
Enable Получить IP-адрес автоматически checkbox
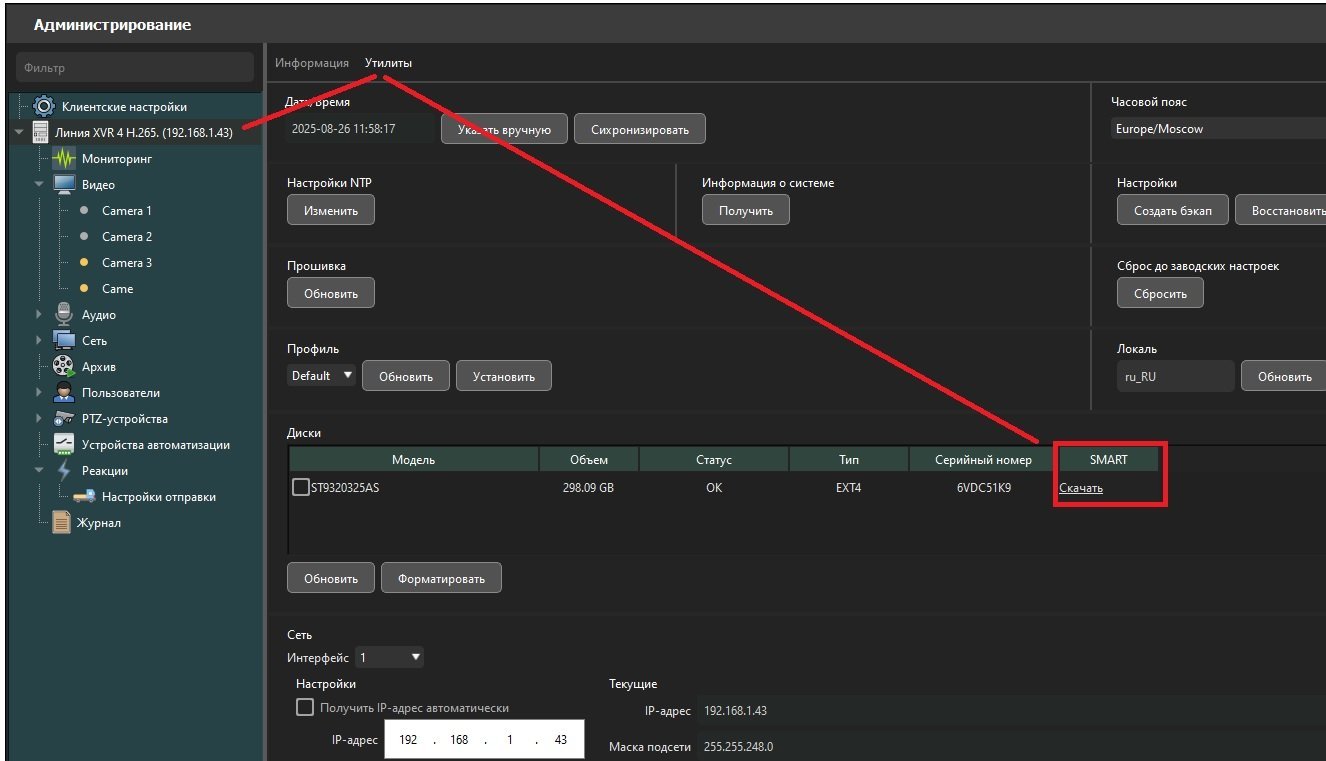pos(305,708)
